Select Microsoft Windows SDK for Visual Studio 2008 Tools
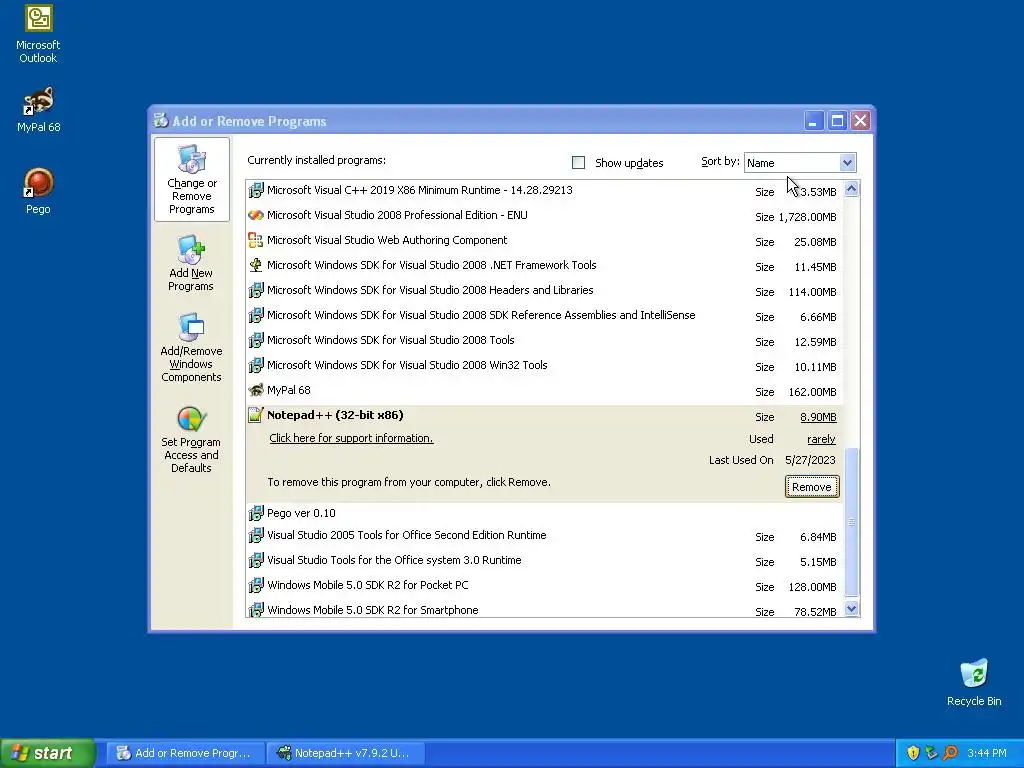This screenshot has width=1024, height=768. 545,340
